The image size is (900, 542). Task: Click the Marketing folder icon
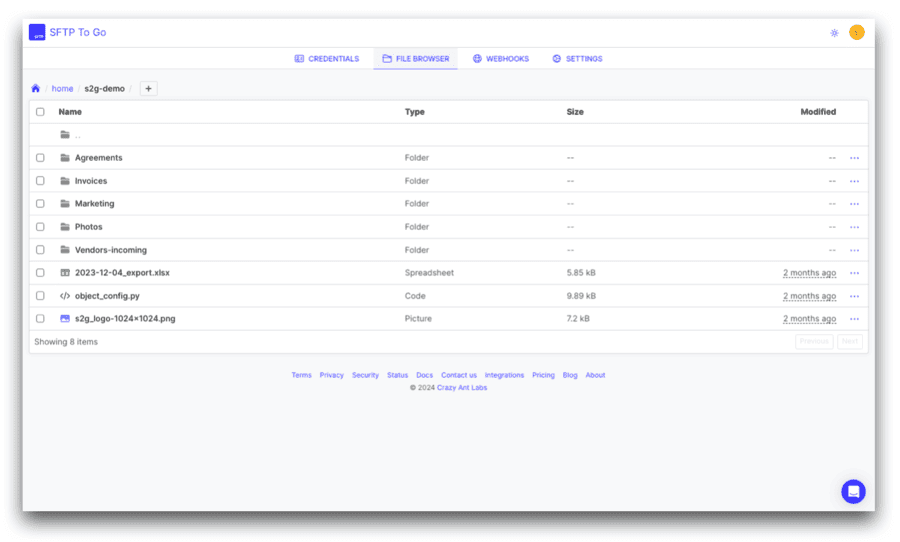[65, 203]
